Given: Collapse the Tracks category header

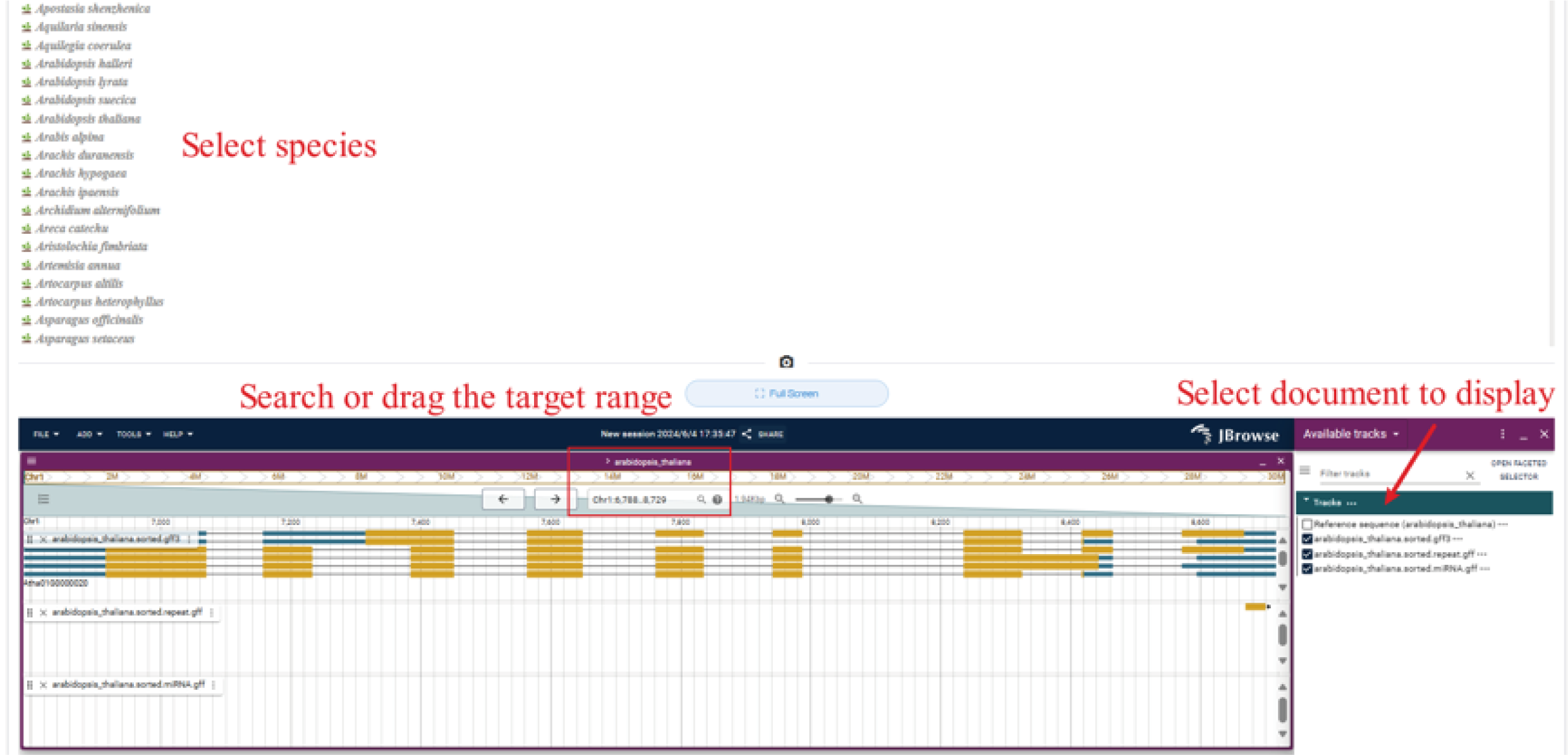Looking at the screenshot, I should tap(1327, 502).
